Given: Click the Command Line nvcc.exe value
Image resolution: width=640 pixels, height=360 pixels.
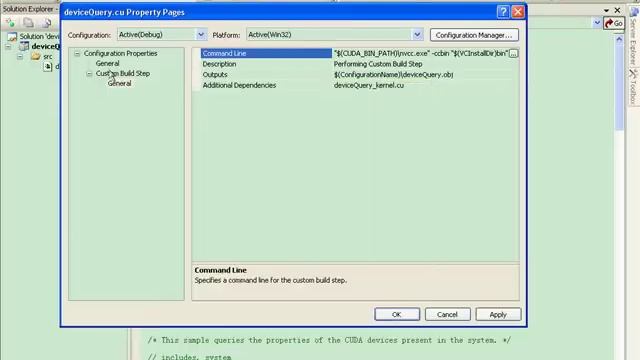Looking at the screenshot, I should click(420, 53).
